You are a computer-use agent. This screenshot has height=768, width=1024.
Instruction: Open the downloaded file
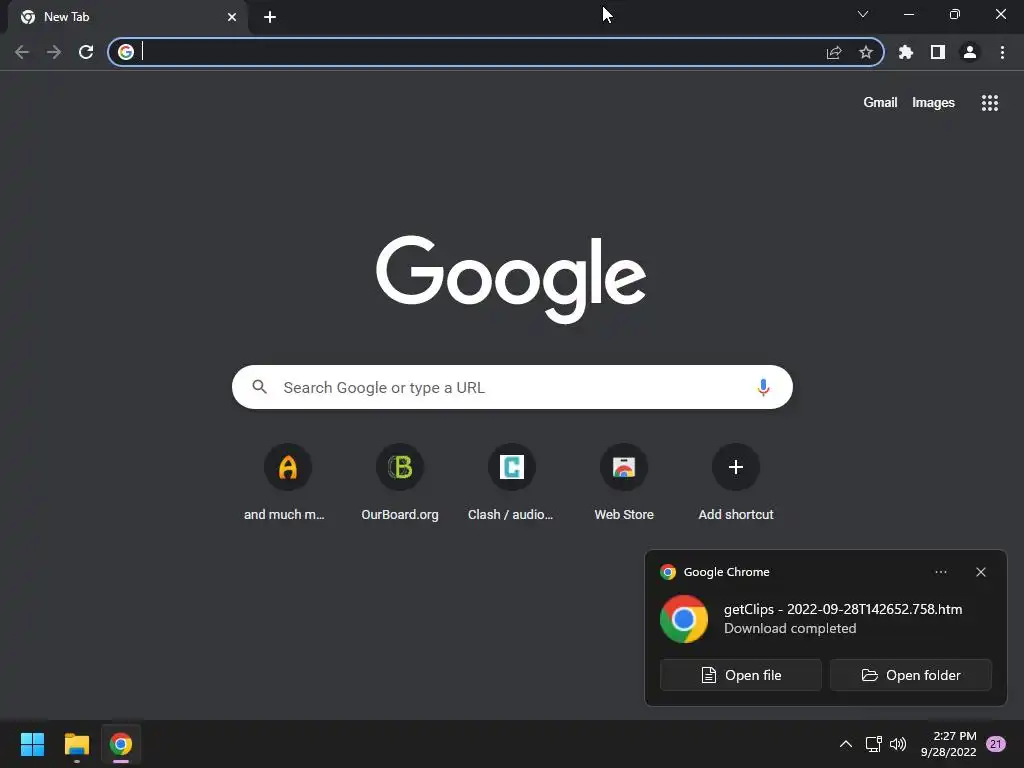[741, 675]
